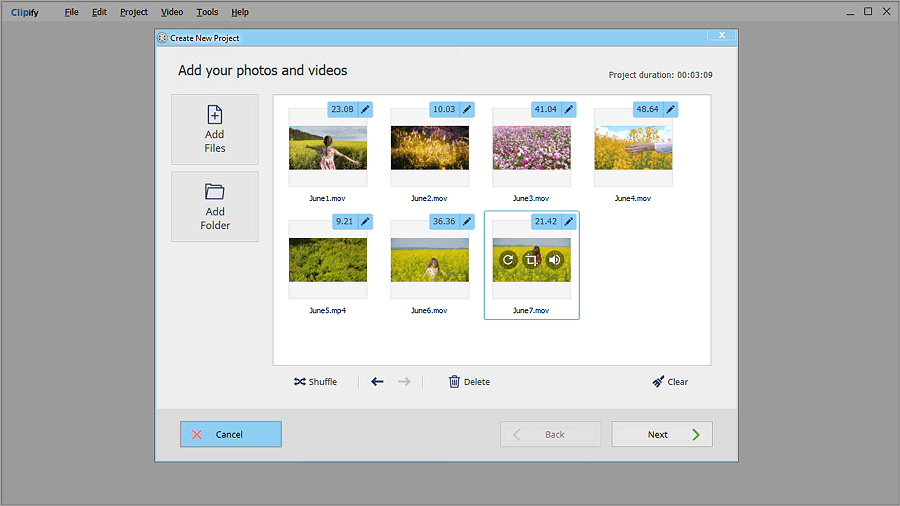Select the June1.mov thumbnail
900x506 pixels.
[x=328, y=148]
